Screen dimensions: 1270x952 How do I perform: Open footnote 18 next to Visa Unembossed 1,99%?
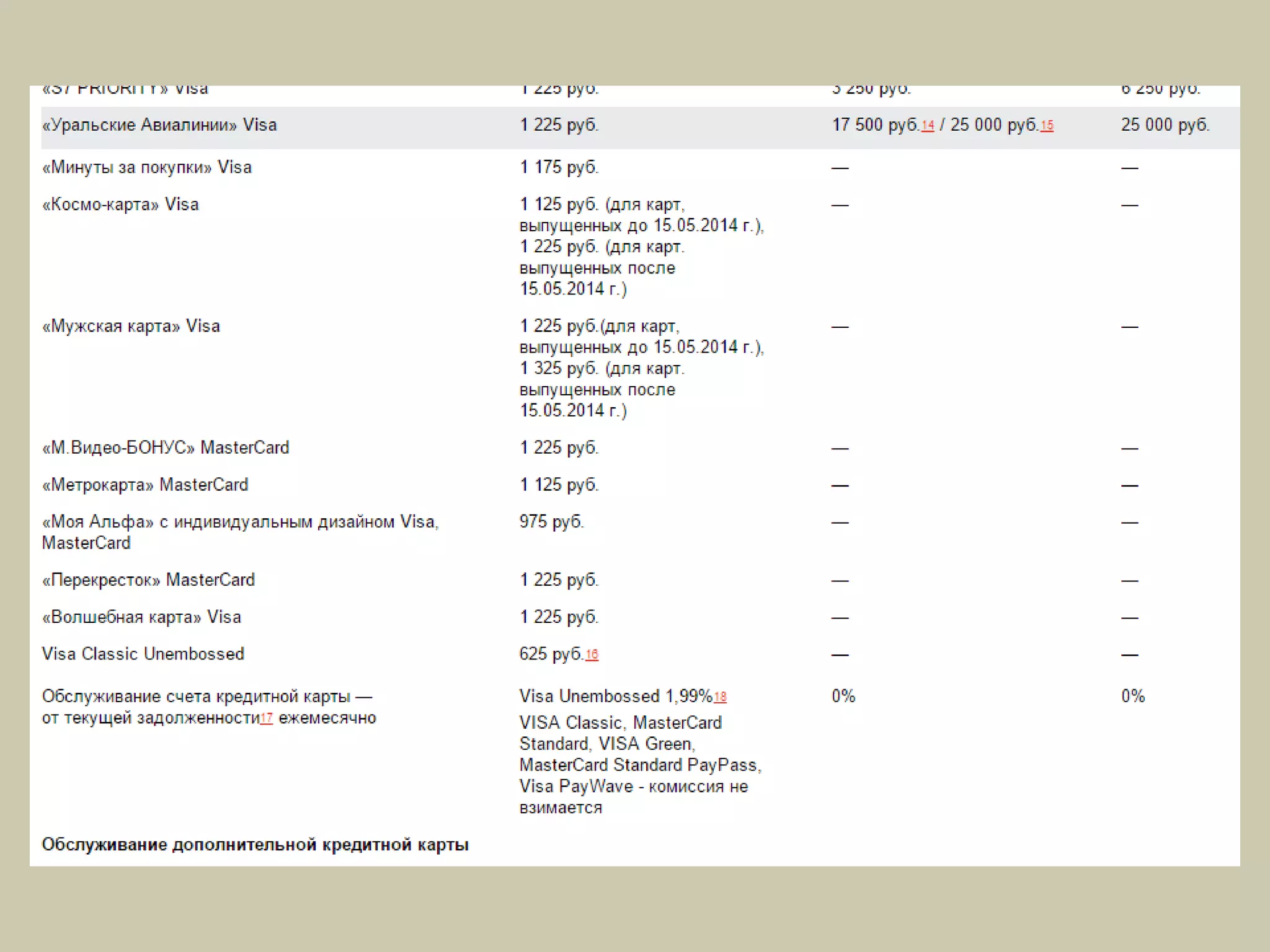[x=720, y=697]
